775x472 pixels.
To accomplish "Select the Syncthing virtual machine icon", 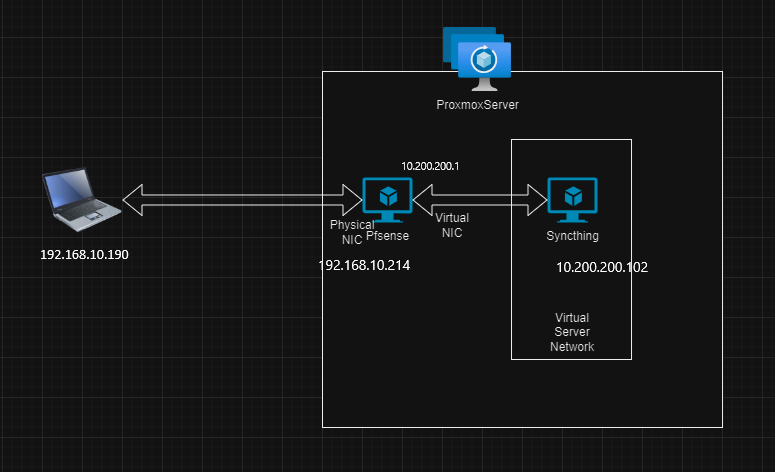I will (572, 200).
